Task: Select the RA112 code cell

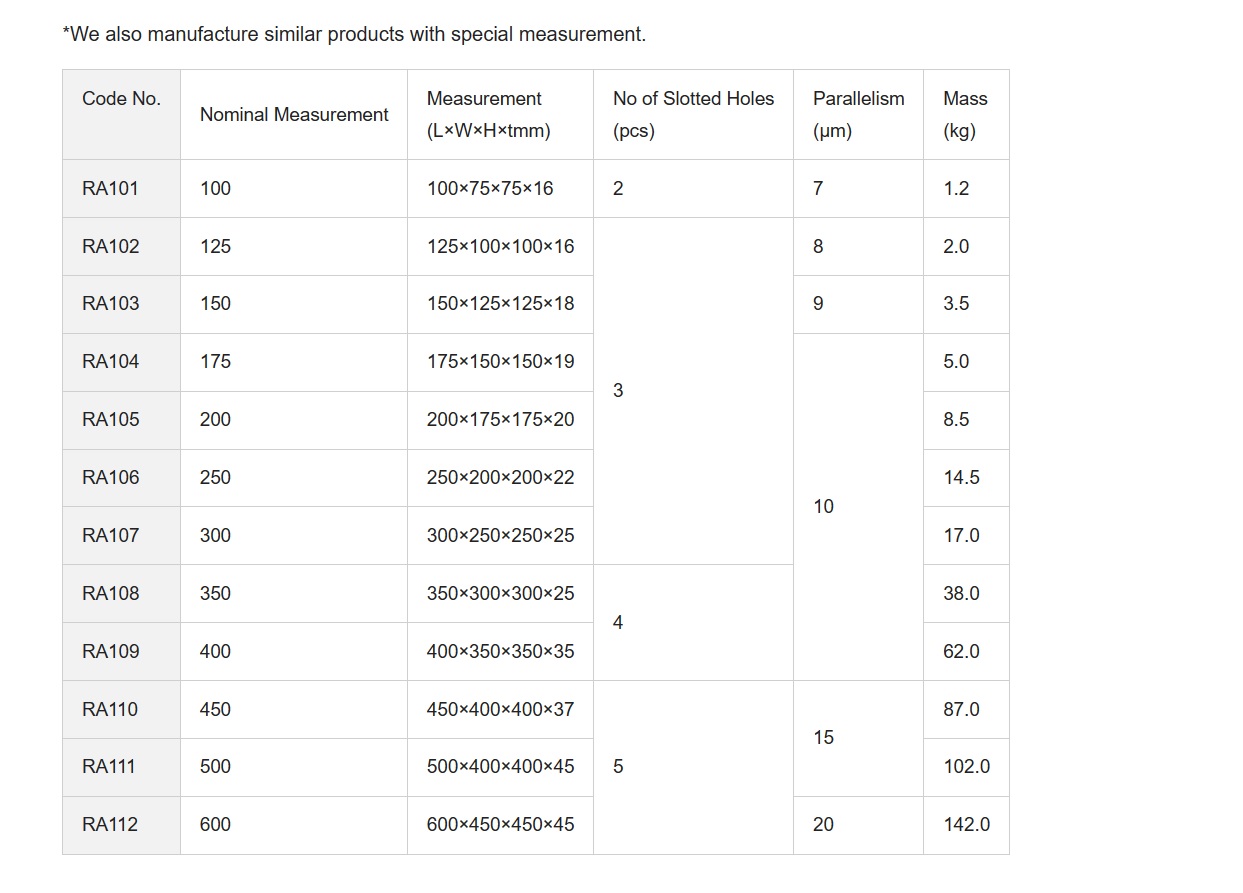Action: click(121, 825)
